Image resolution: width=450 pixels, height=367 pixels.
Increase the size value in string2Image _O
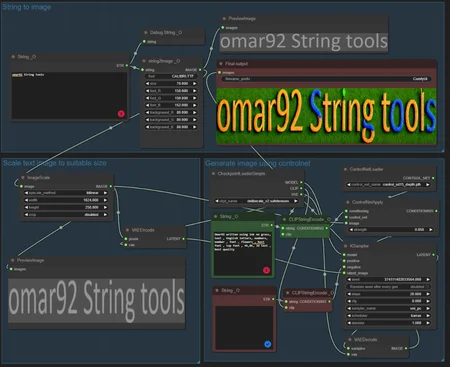(194, 84)
